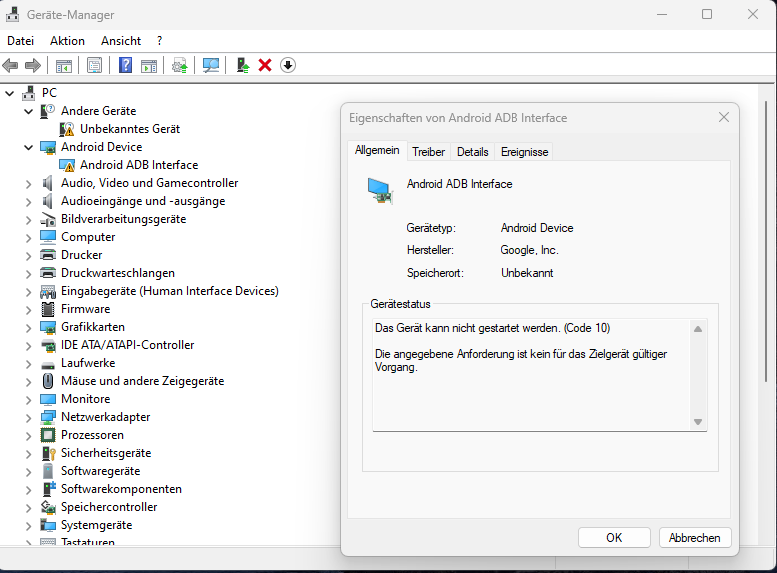Click the disable device down-arrow icon
777x573 pixels.
pyautogui.click(x=288, y=65)
